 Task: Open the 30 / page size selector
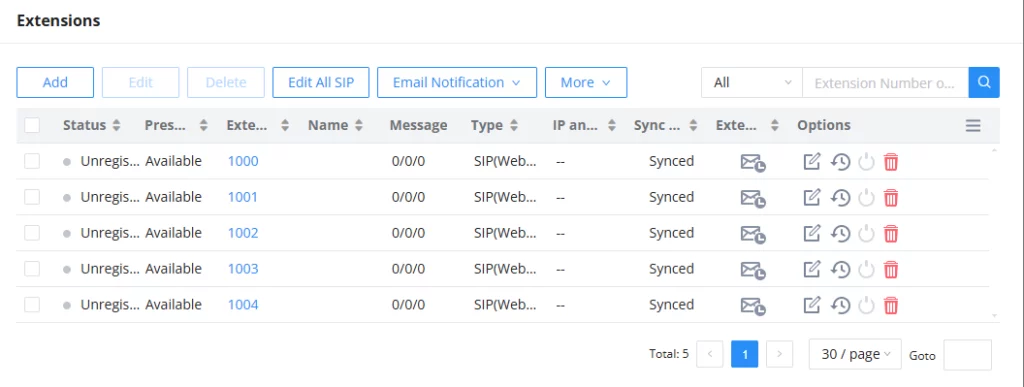tap(855, 354)
